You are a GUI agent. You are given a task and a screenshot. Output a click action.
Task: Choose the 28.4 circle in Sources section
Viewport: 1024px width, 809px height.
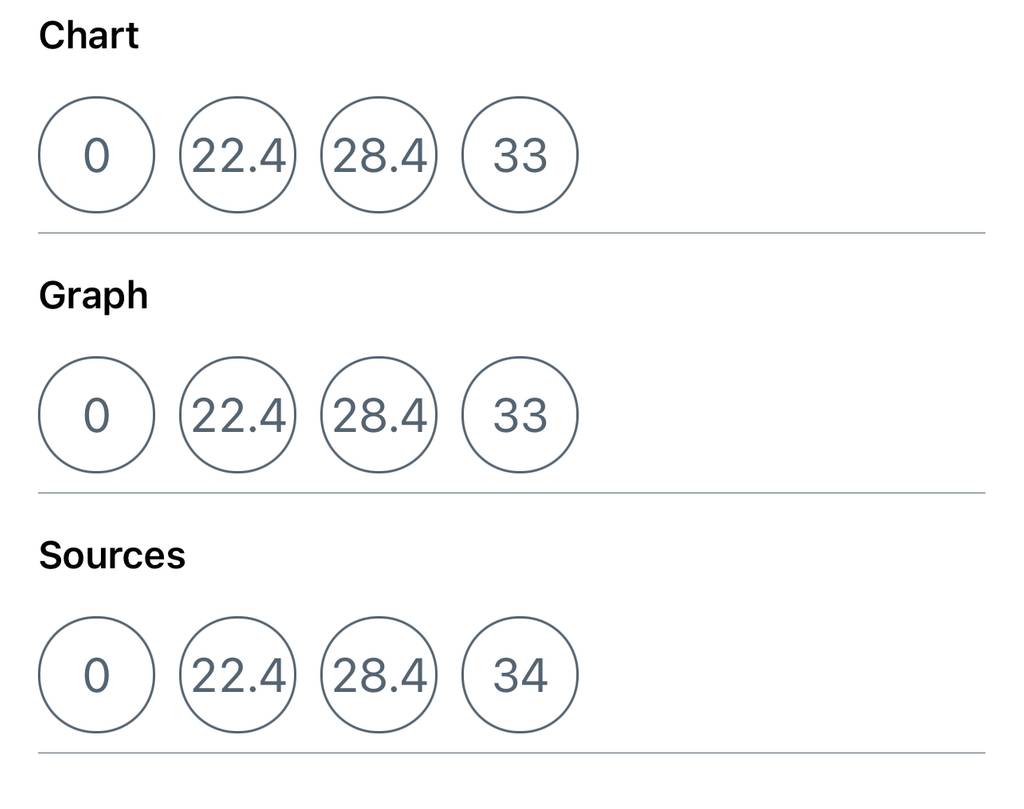tap(379, 674)
